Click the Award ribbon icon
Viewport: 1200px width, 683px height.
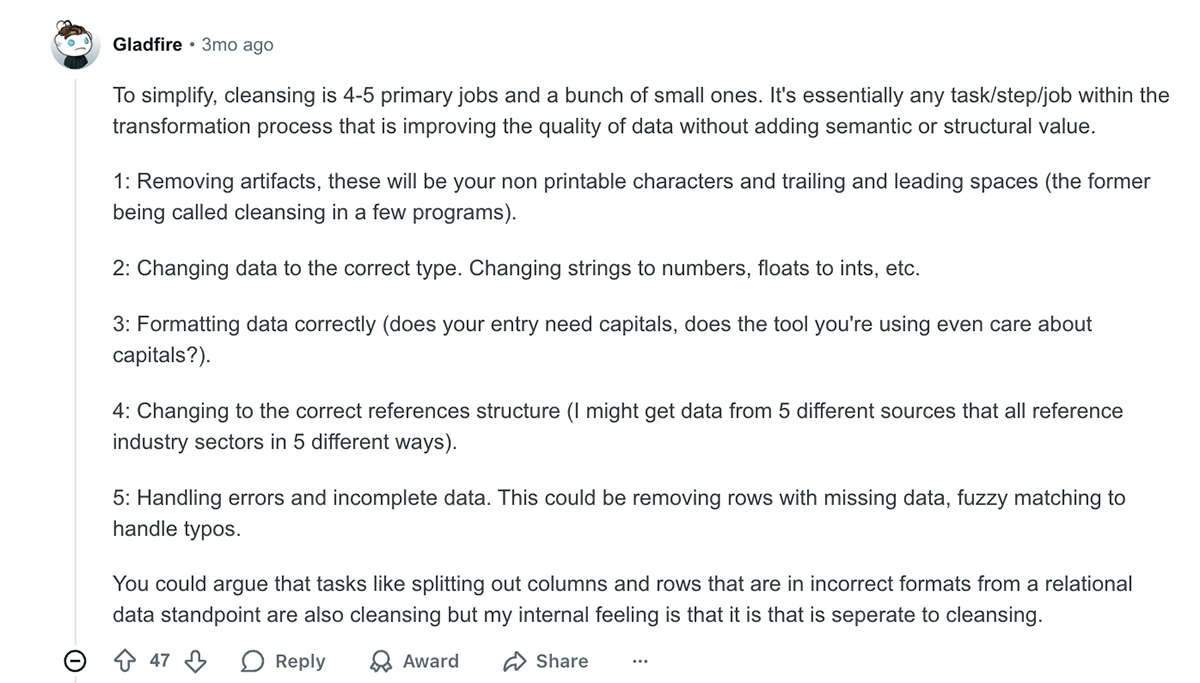[x=382, y=661]
